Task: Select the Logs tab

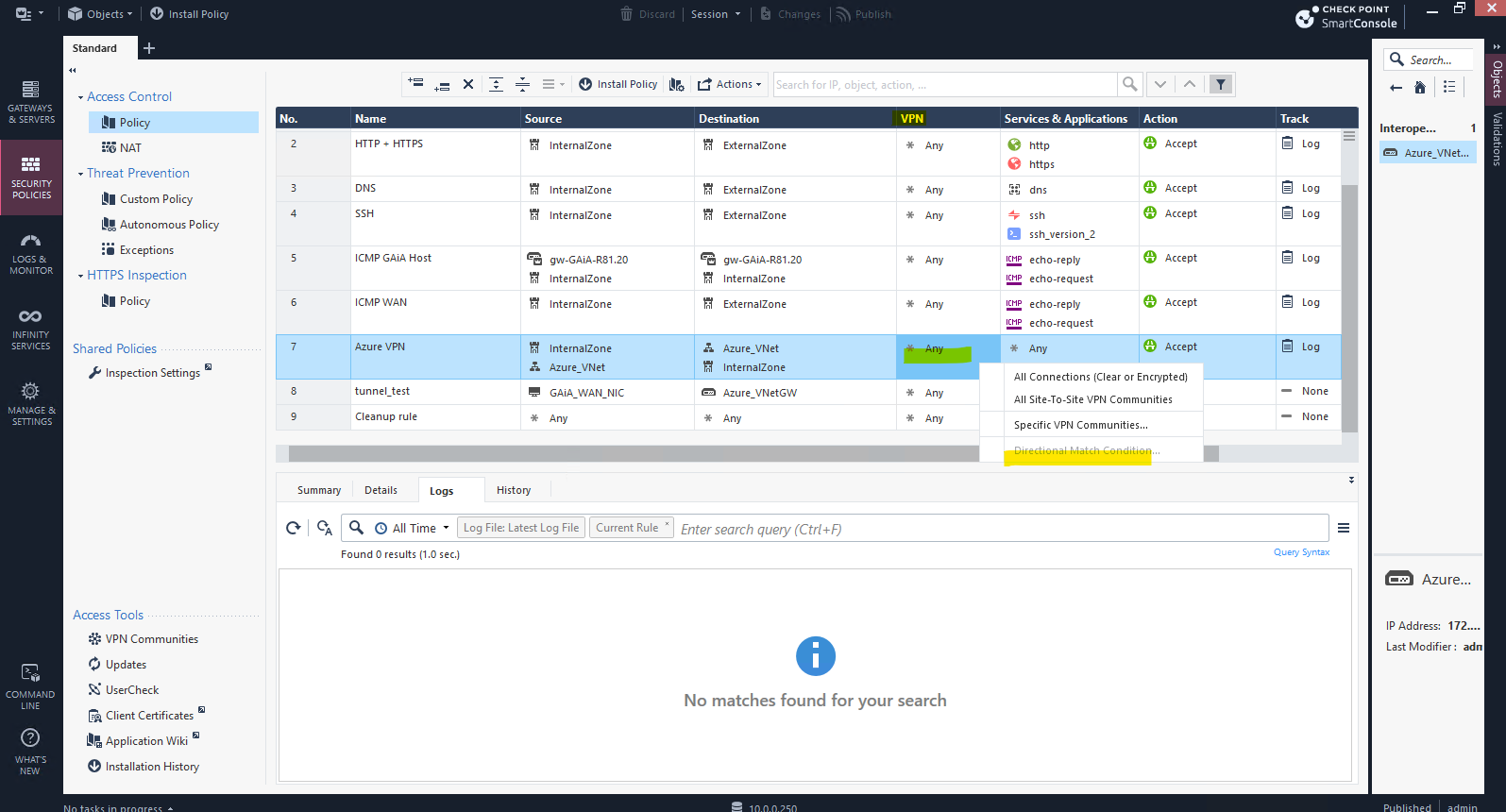Action: click(441, 490)
